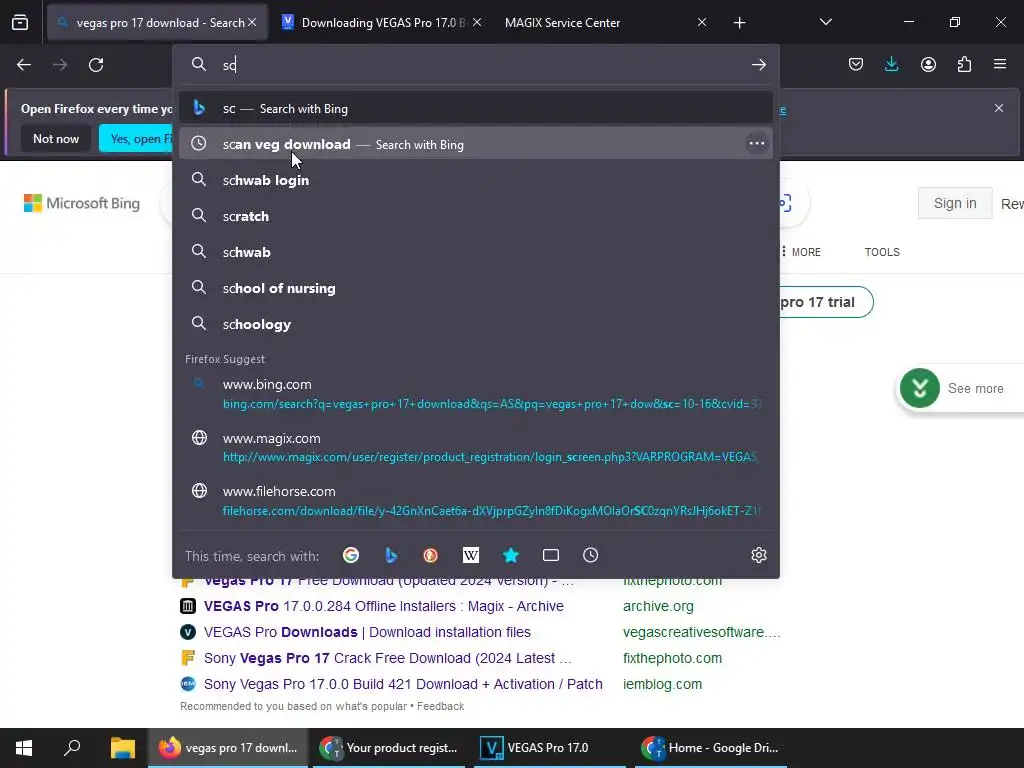Click the archive.org result domain
The image size is (1024, 768).
(x=658, y=606)
